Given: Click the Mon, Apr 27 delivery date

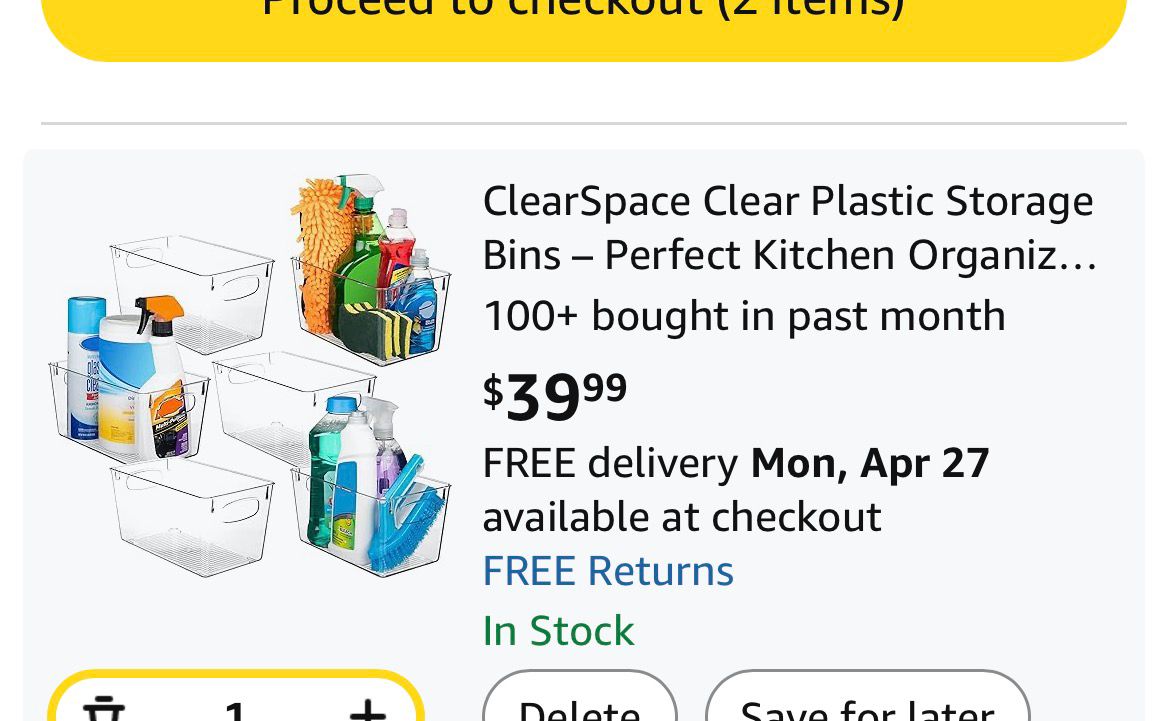Looking at the screenshot, I should 870,463.
